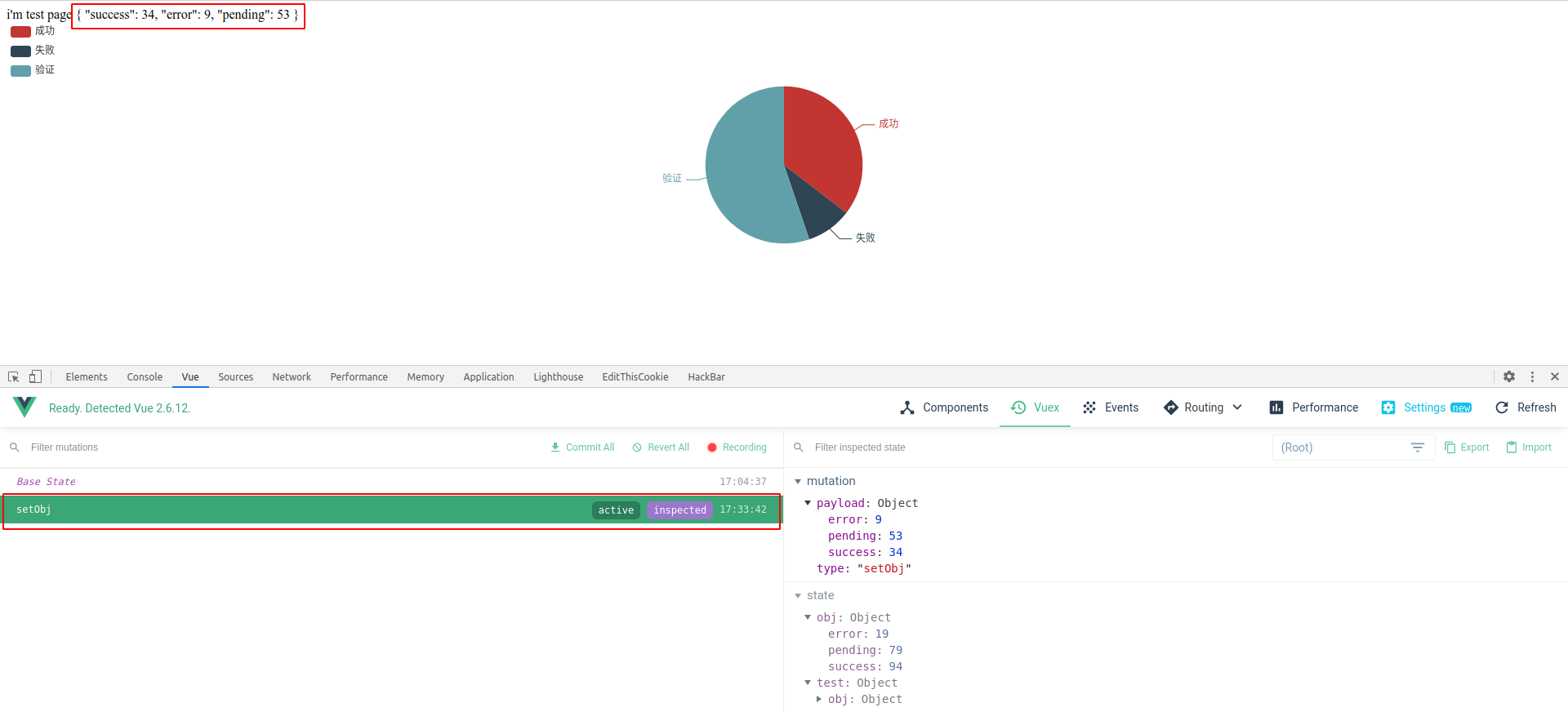Select the setObj mutation row
Image resolution: width=1568 pixels, height=712 pixels.
point(391,510)
